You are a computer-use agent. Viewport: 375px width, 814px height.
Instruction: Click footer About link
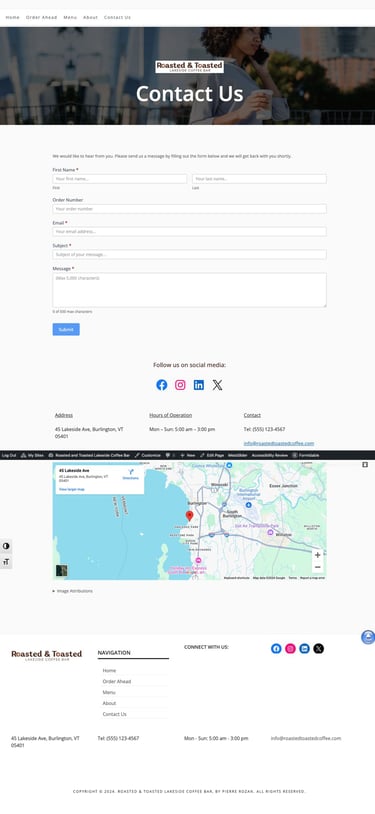(x=110, y=703)
